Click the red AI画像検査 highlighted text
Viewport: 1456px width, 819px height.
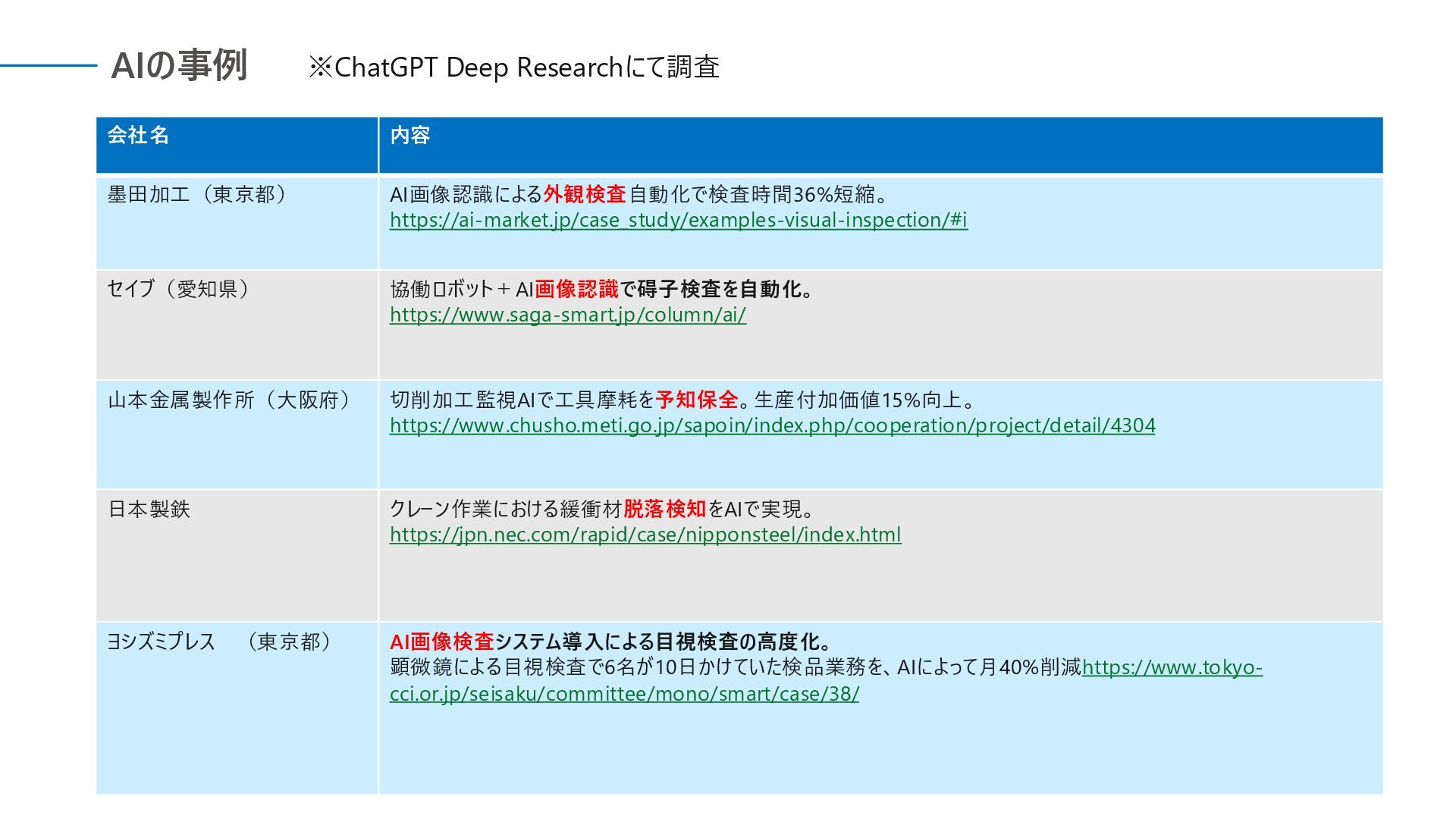(x=441, y=642)
